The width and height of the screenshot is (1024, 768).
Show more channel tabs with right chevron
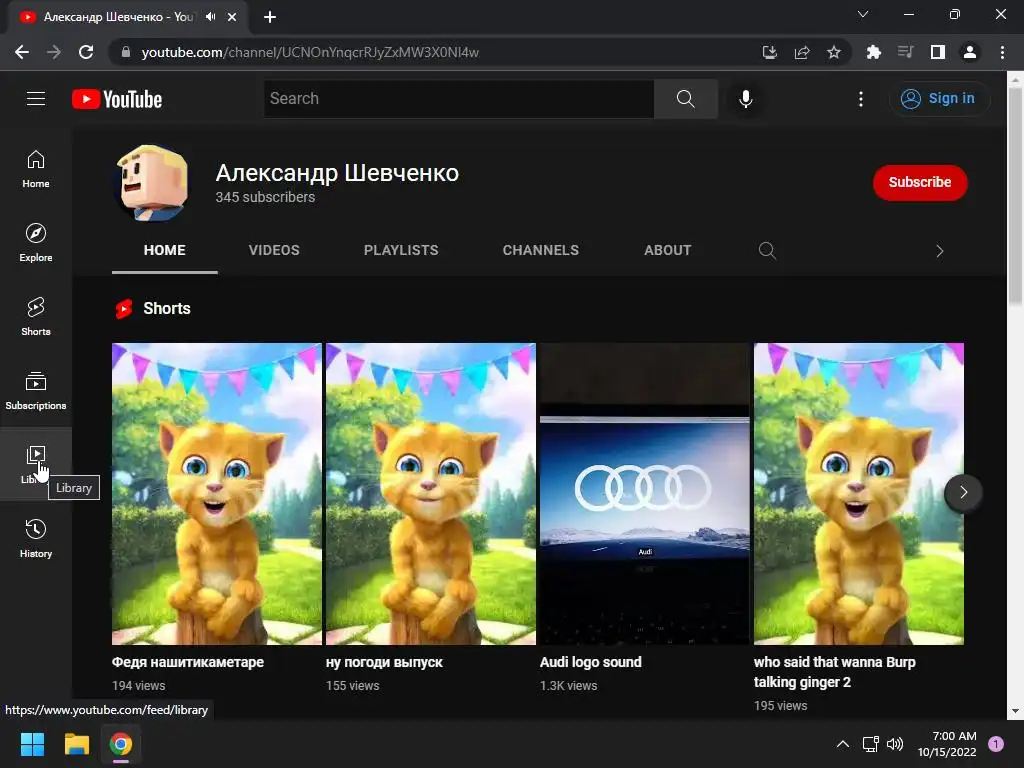coord(940,251)
